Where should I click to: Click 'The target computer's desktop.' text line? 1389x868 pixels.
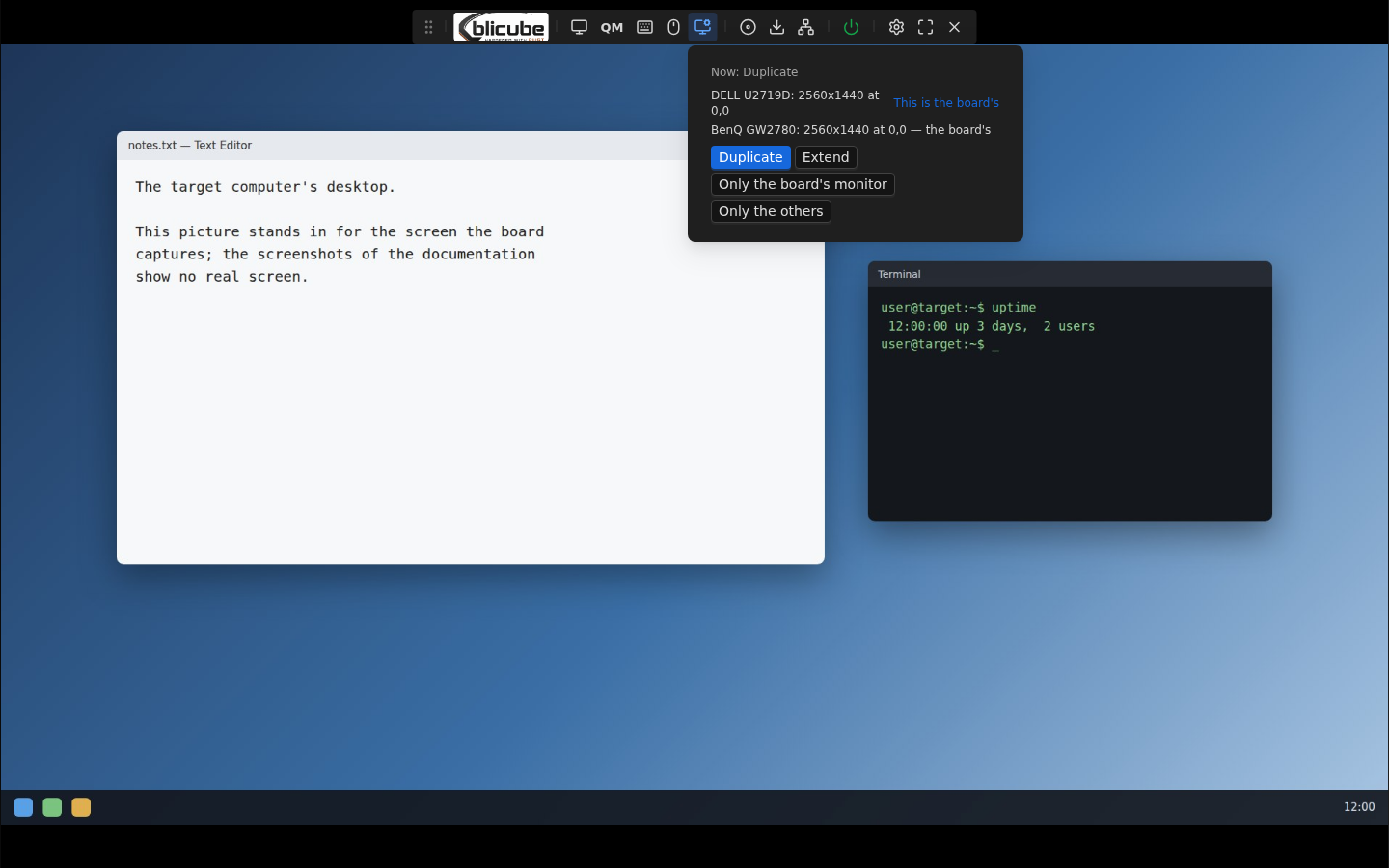tap(265, 187)
